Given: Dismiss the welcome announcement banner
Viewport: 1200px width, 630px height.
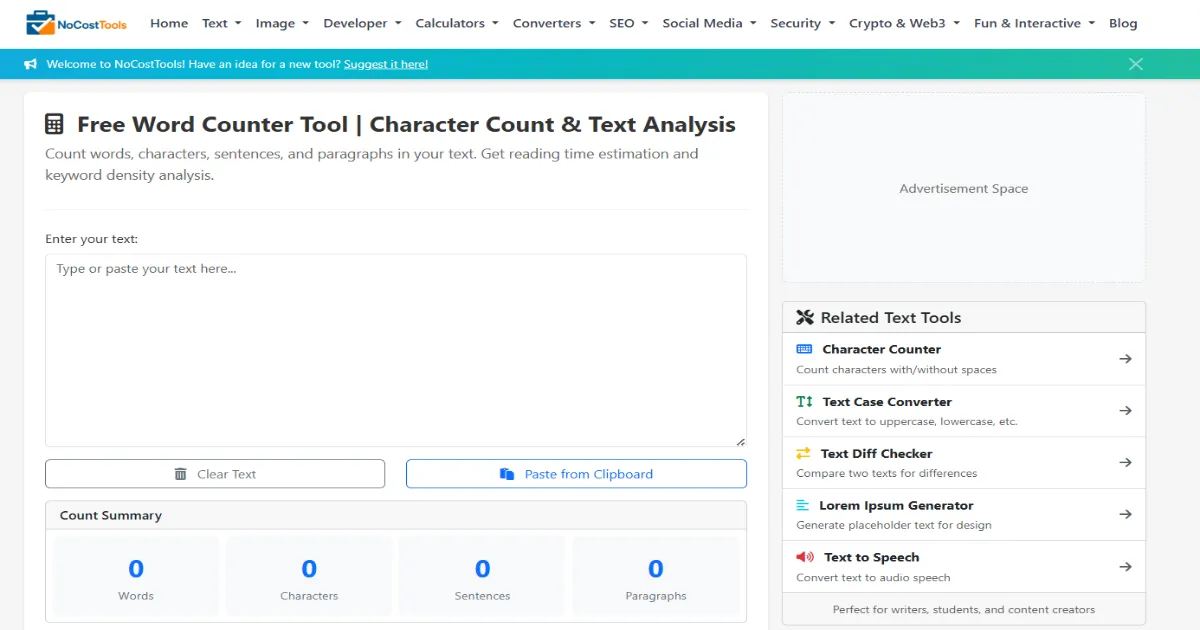Looking at the screenshot, I should [x=1135, y=64].
